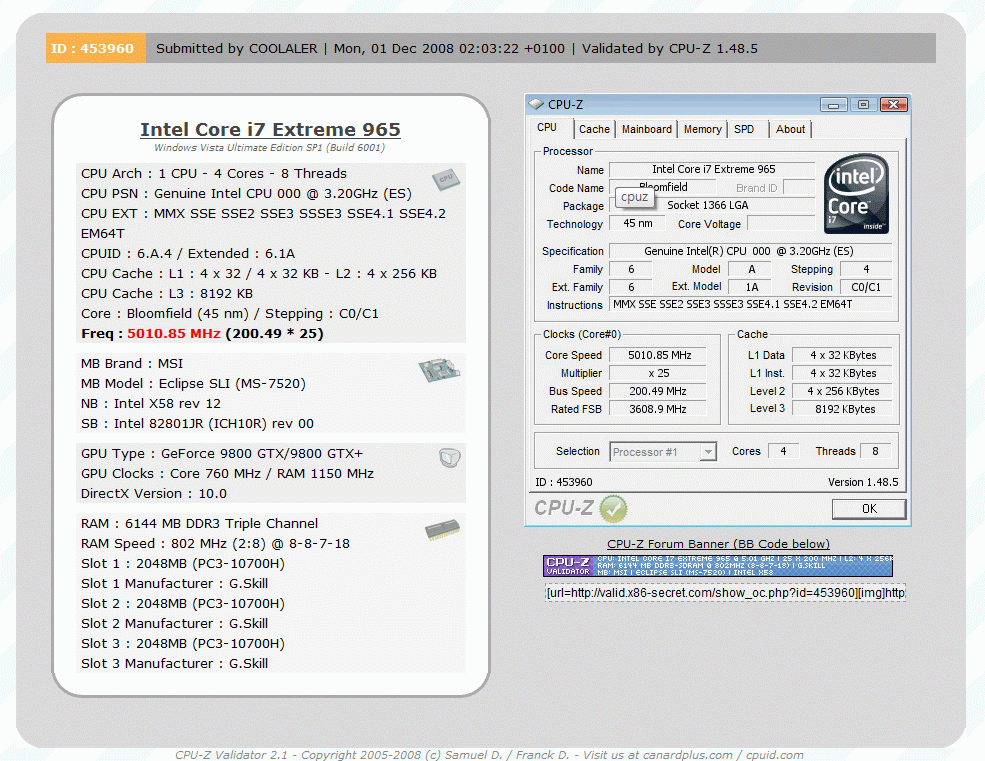Click the Rated FSB value 3608.9 MHz
Viewport: 985px width, 761px height.
click(658, 408)
